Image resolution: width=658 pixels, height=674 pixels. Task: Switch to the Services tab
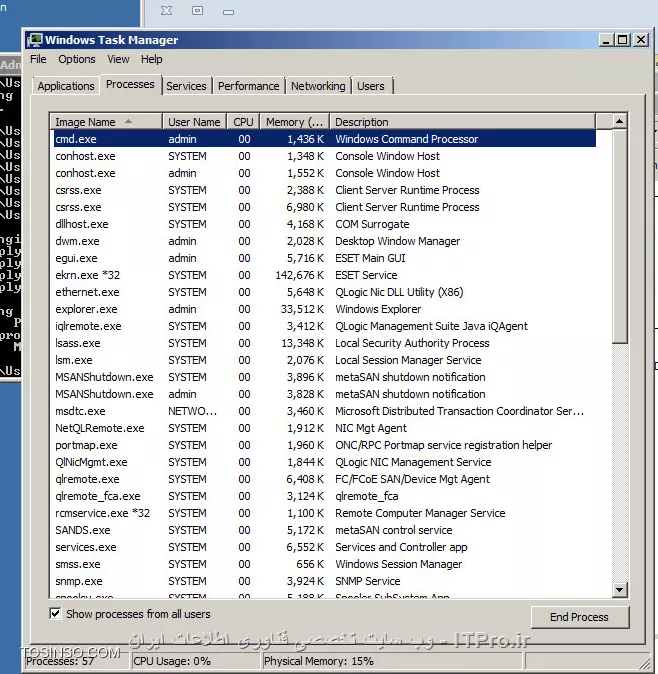click(187, 86)
